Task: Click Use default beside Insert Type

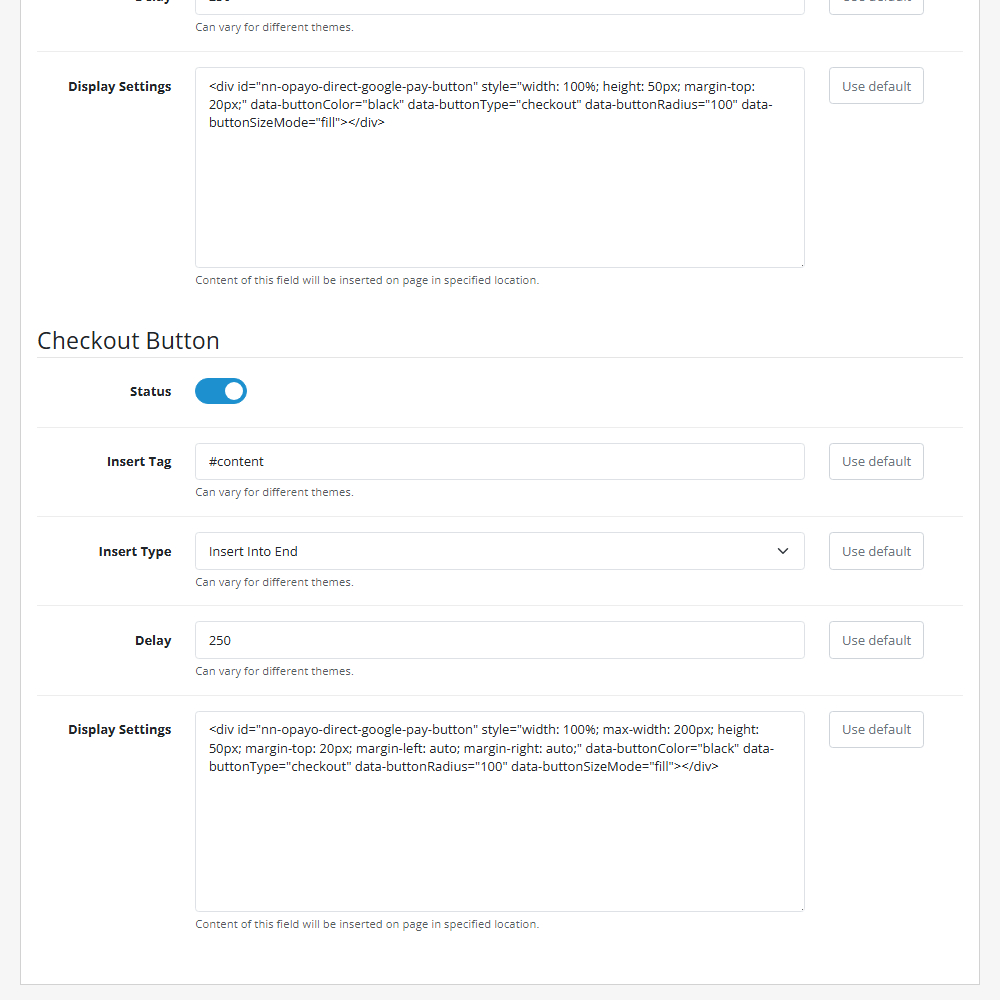Action: (876, 551)
